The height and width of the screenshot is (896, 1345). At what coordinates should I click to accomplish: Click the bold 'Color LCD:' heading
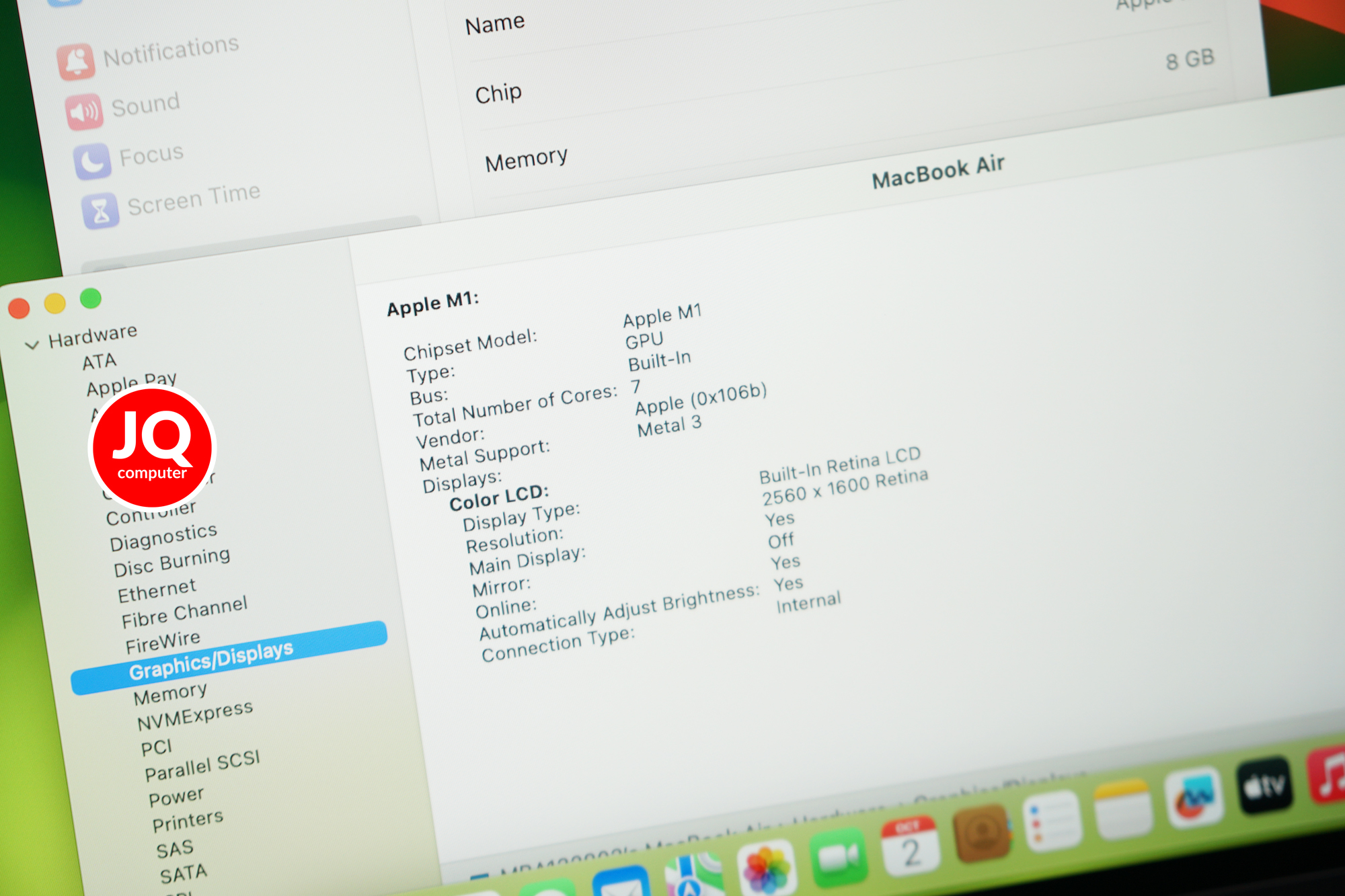click(499, 498)
